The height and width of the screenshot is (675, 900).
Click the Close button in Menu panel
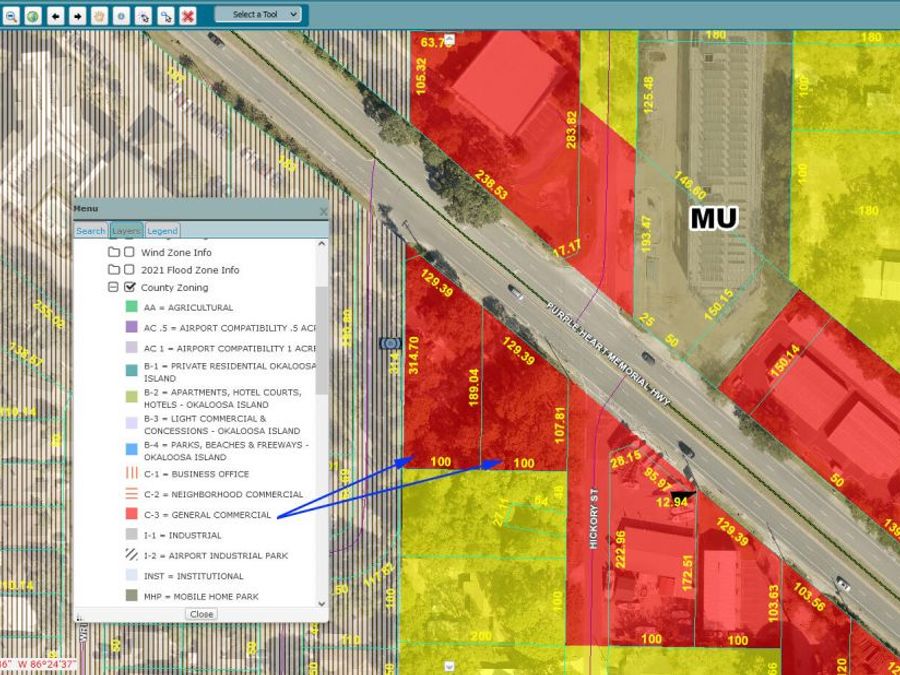pyautogui.click(x=201, y=614)
